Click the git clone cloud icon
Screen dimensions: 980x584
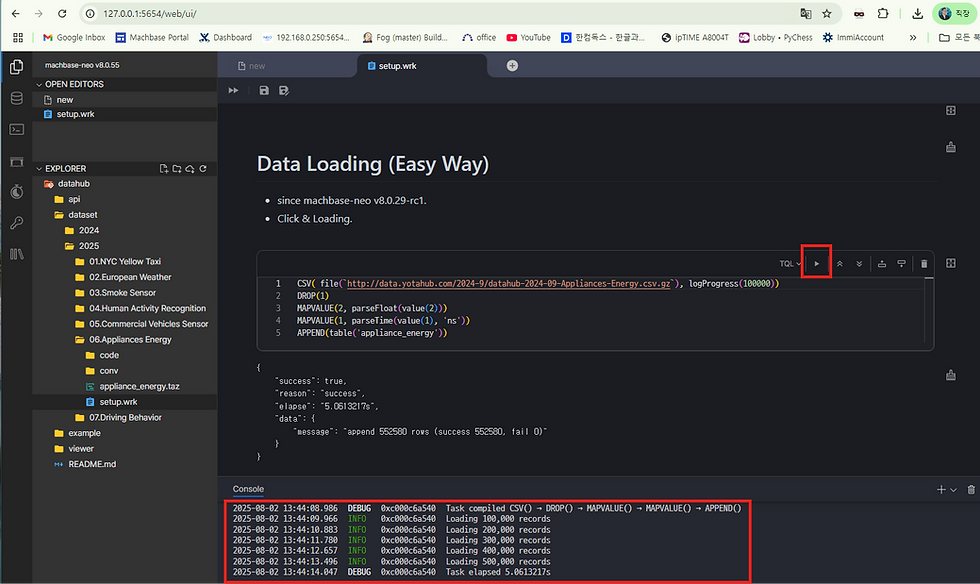click(x=190, y=169)
